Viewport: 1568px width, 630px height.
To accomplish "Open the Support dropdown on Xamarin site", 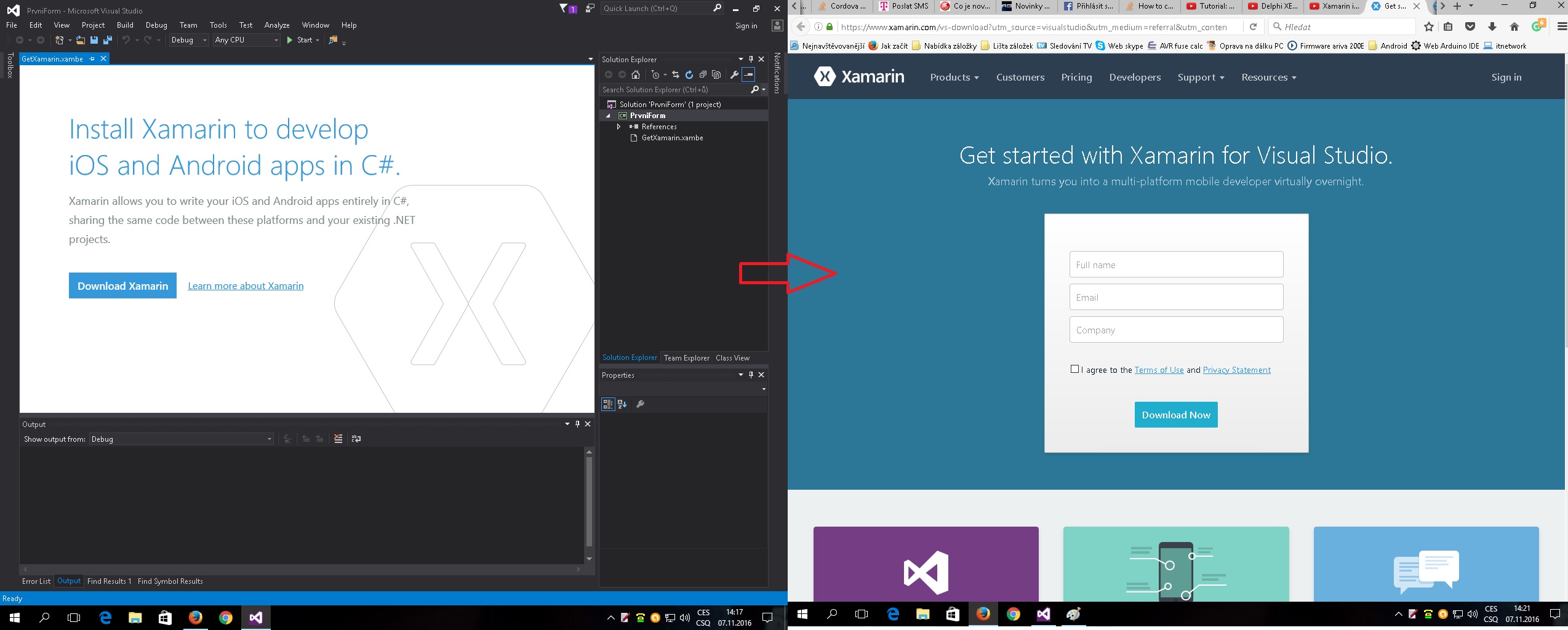I will pos(1201,78).
